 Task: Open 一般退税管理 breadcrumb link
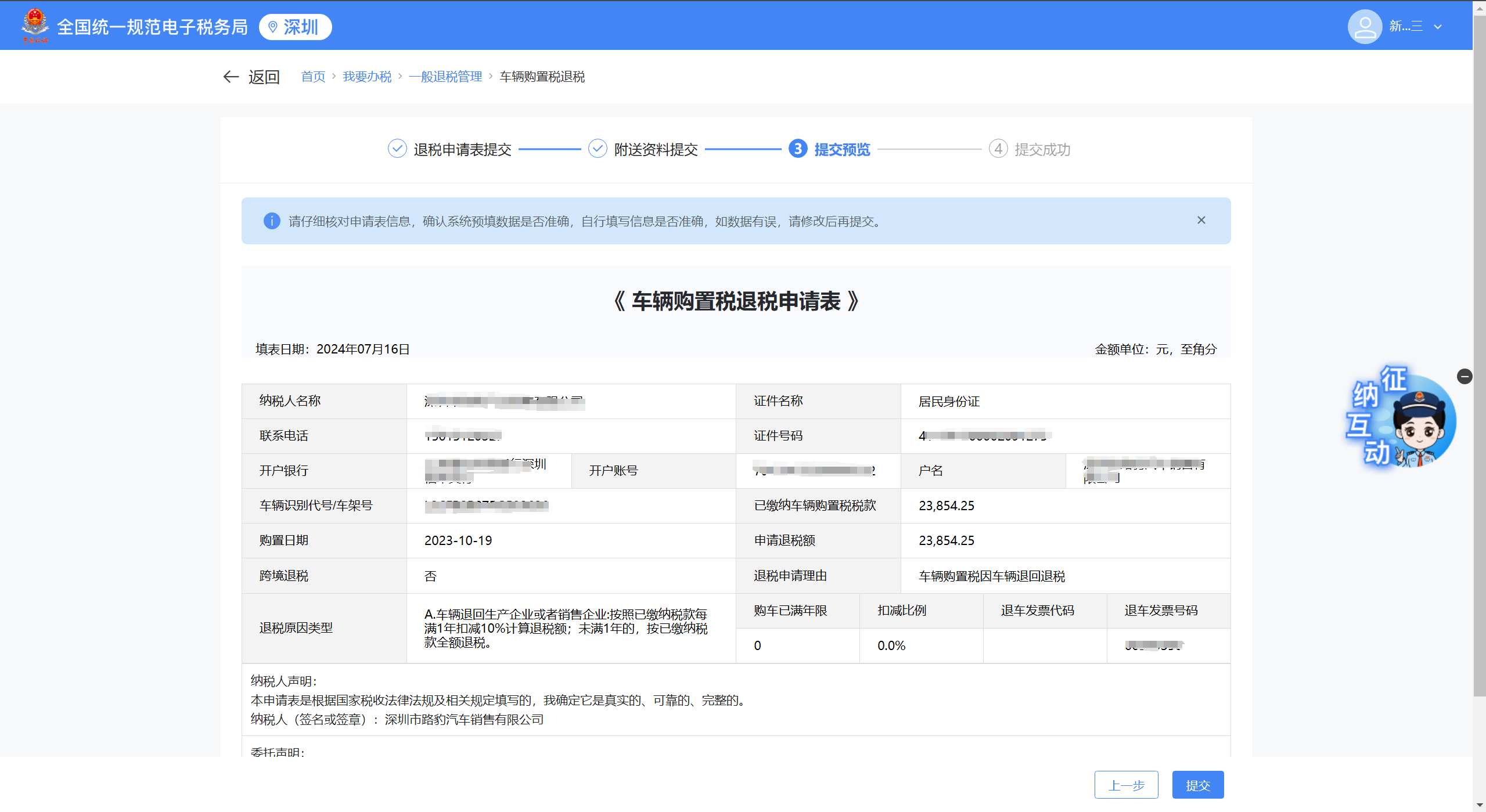pos(445,77)
